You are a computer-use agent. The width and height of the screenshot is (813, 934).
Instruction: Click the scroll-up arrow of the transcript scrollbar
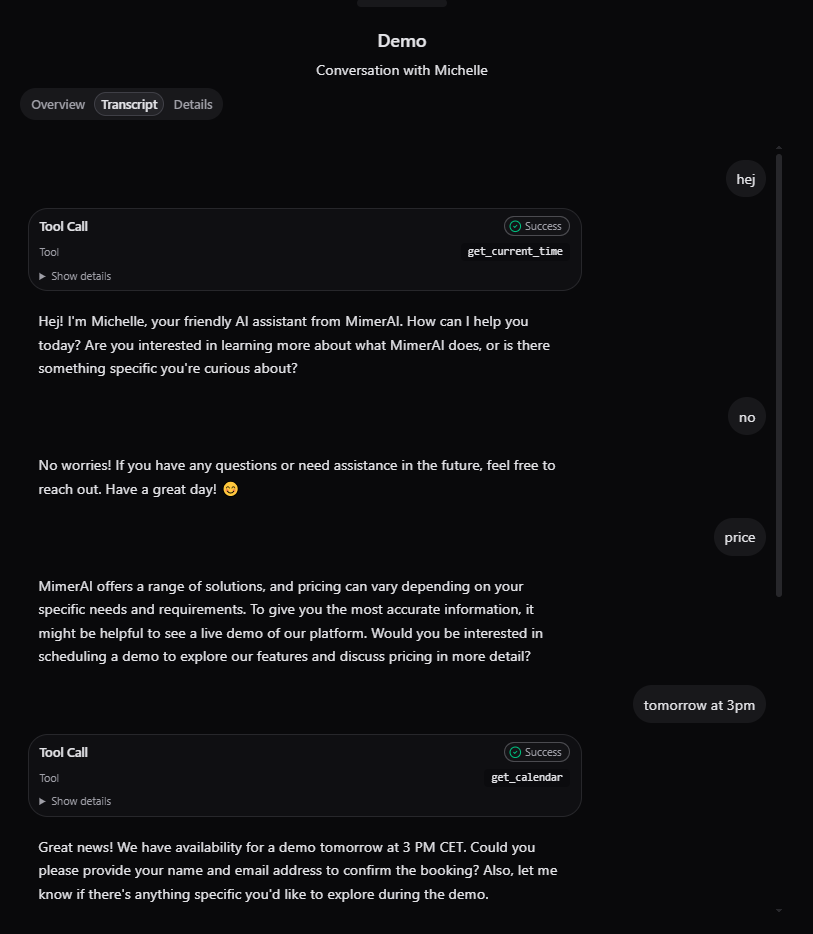[779, 149]
